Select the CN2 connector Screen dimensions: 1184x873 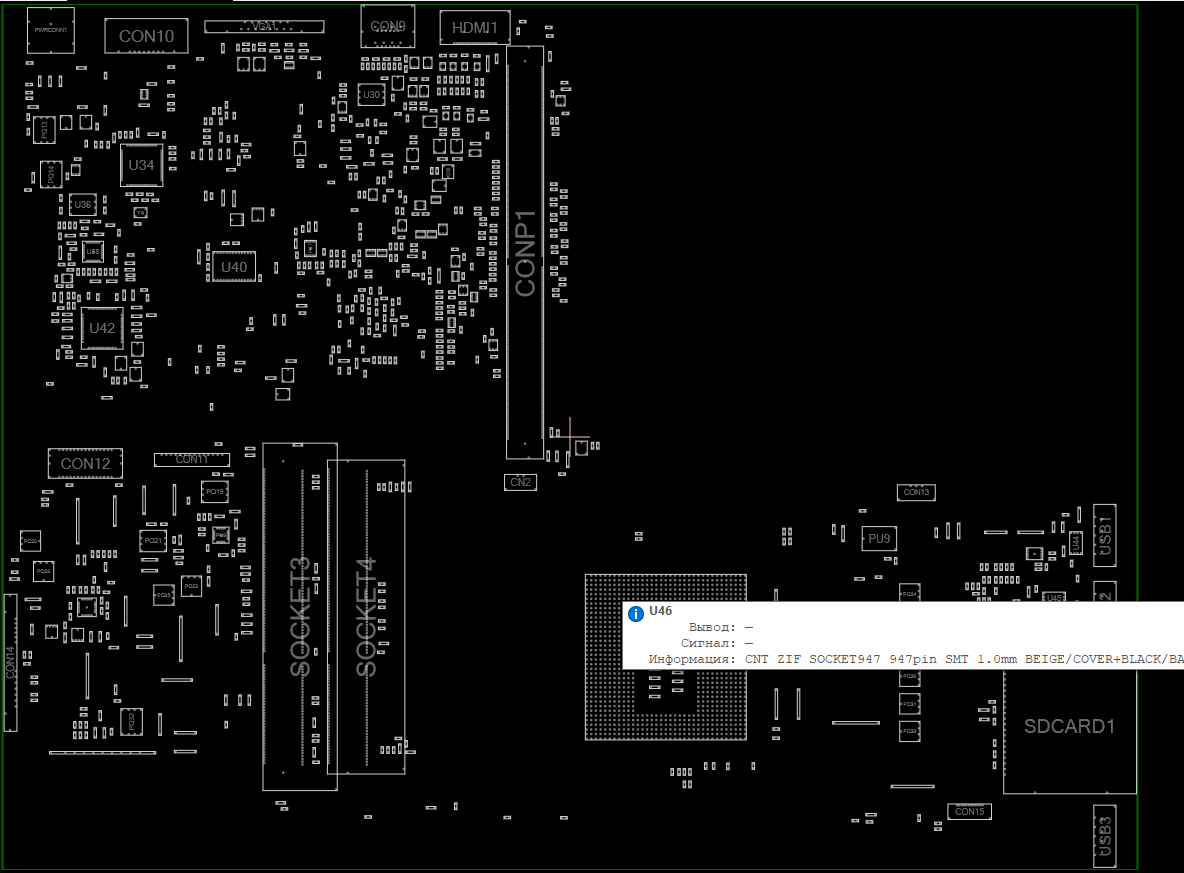click(521, 482)
